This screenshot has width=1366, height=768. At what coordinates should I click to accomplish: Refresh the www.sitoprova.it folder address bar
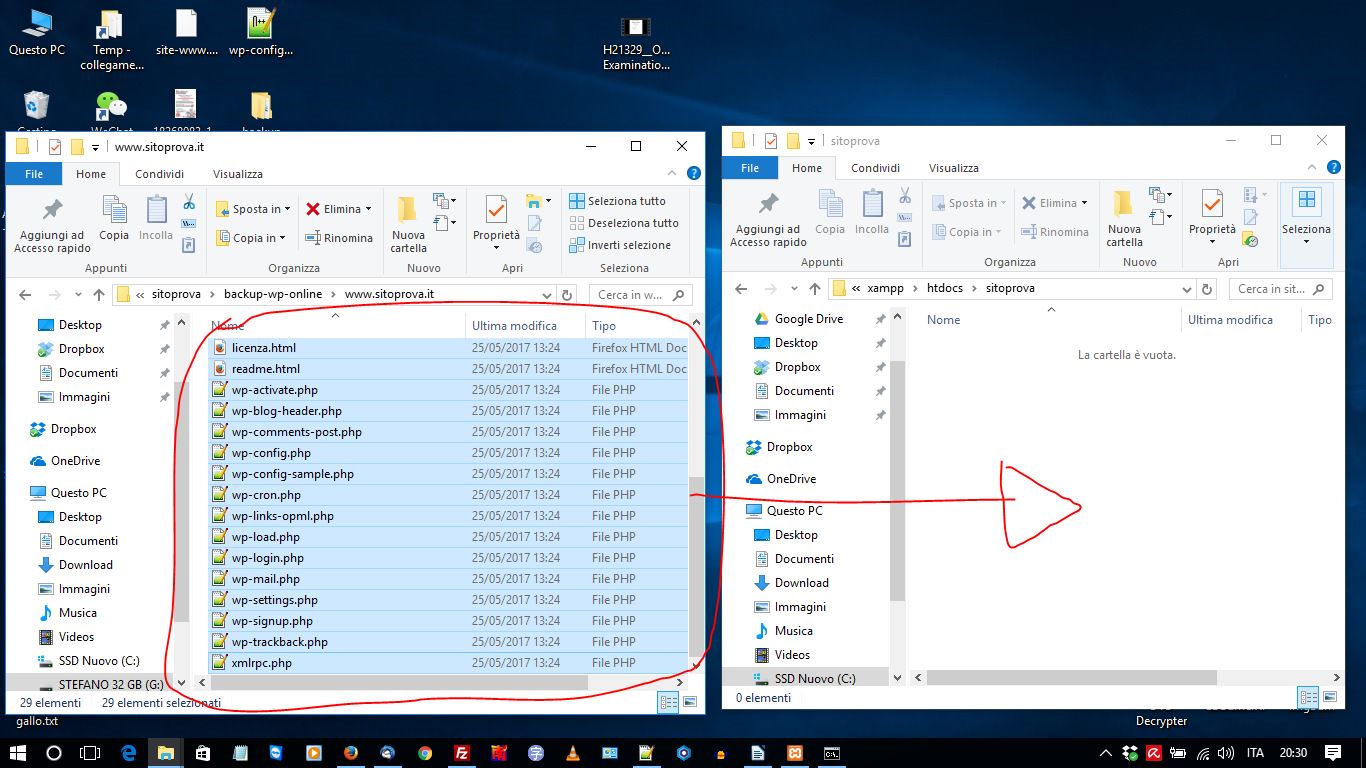point(567,295)
